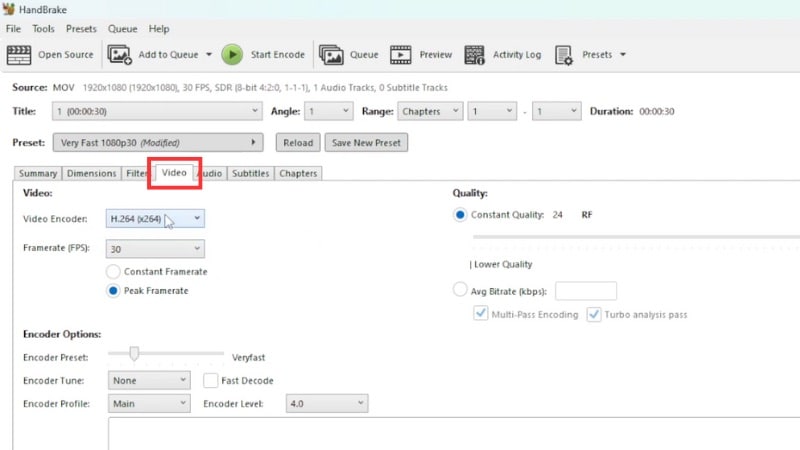Open the Encoder Level dropdown
The height and width of the screenshot is (450, 800).
click(327, 404)
